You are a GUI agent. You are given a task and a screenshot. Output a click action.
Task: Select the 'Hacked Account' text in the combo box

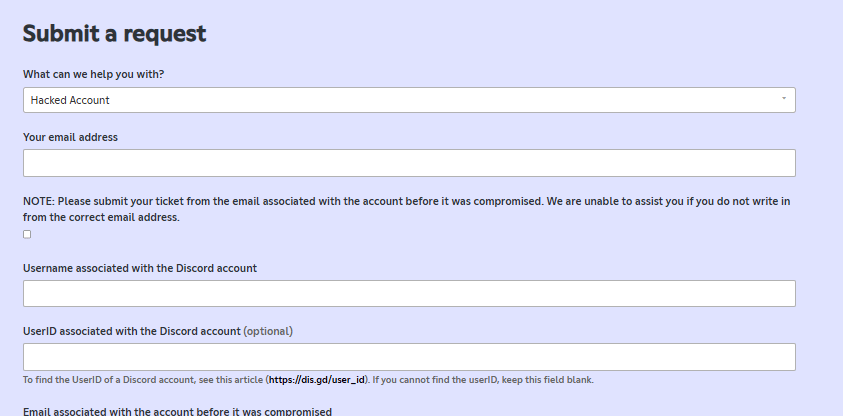70,100
